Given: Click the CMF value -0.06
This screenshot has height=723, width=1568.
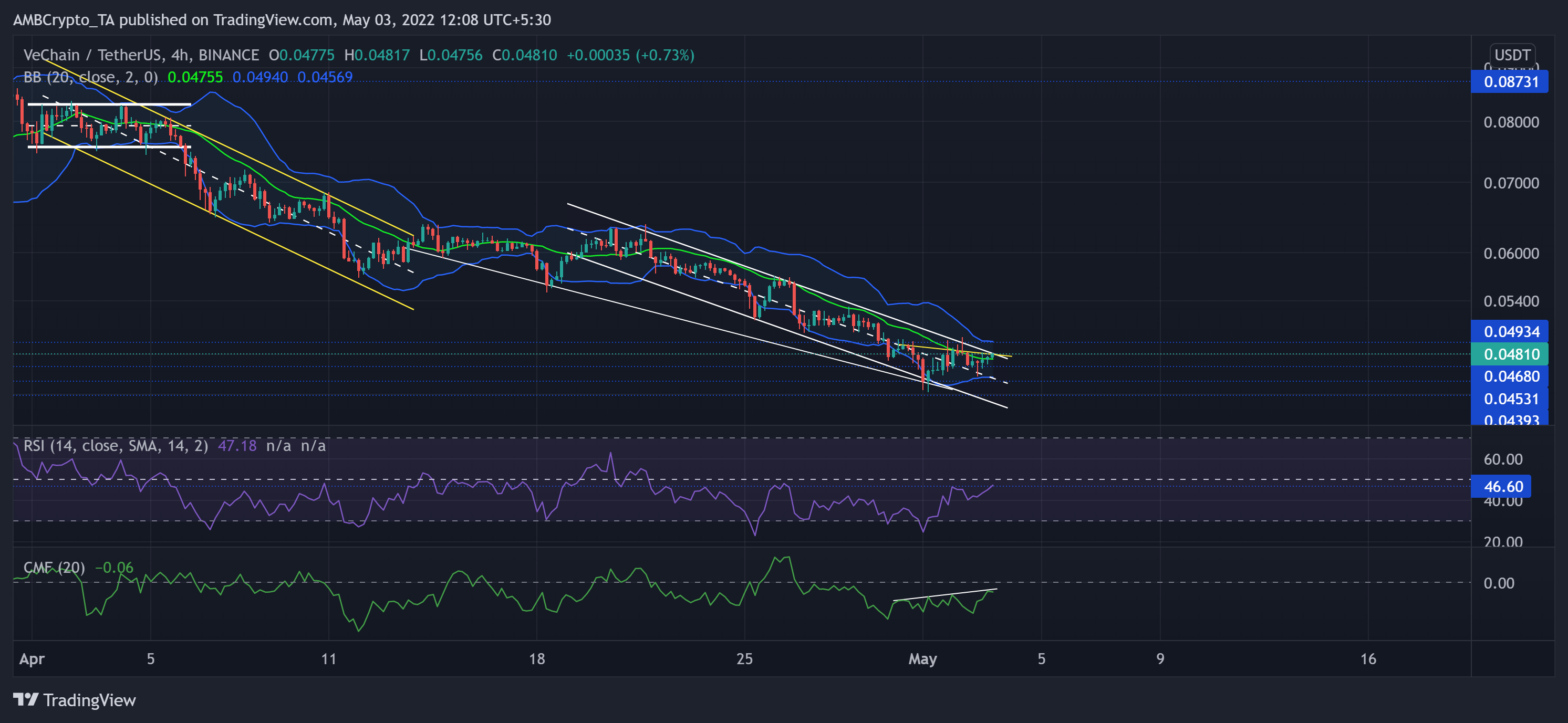Looking at the screenshot, I should (114, 568).
